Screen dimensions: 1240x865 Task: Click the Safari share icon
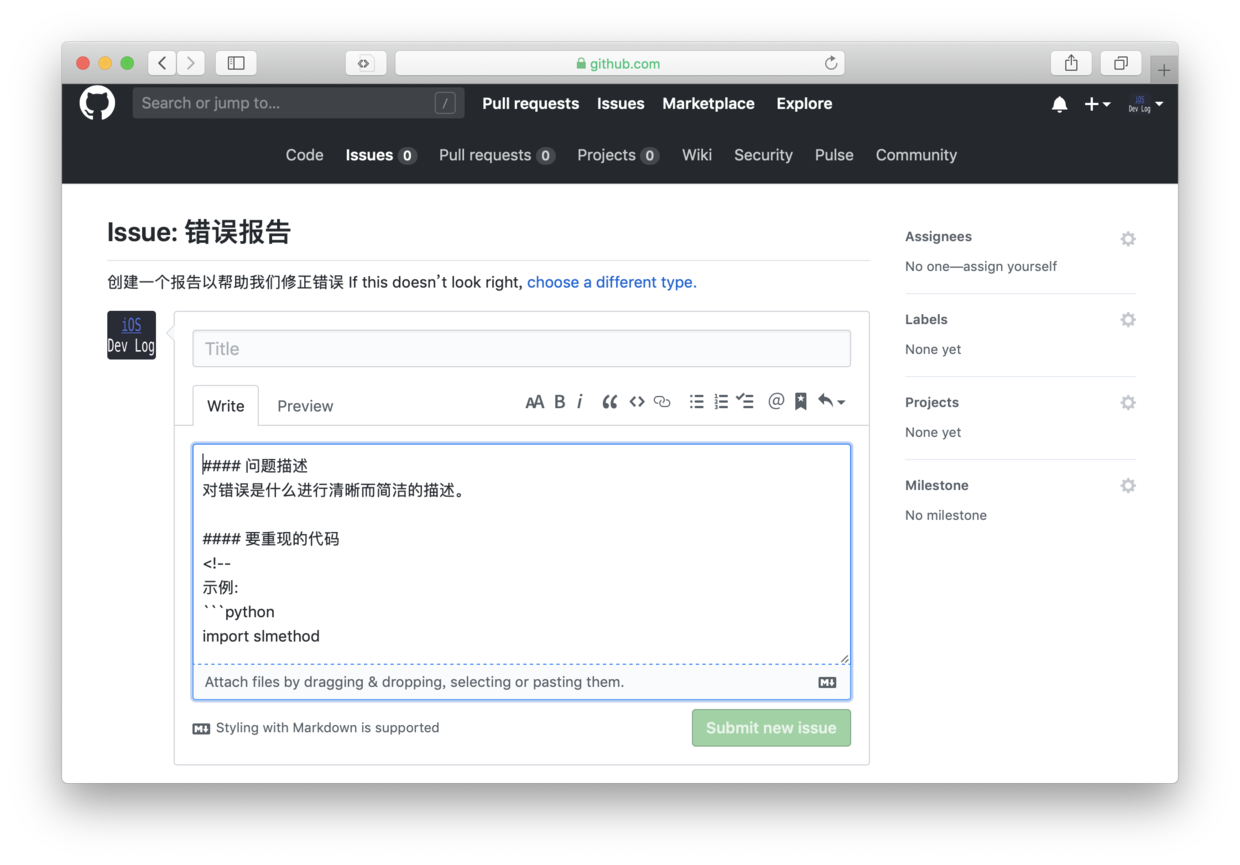pos(1071,63)
